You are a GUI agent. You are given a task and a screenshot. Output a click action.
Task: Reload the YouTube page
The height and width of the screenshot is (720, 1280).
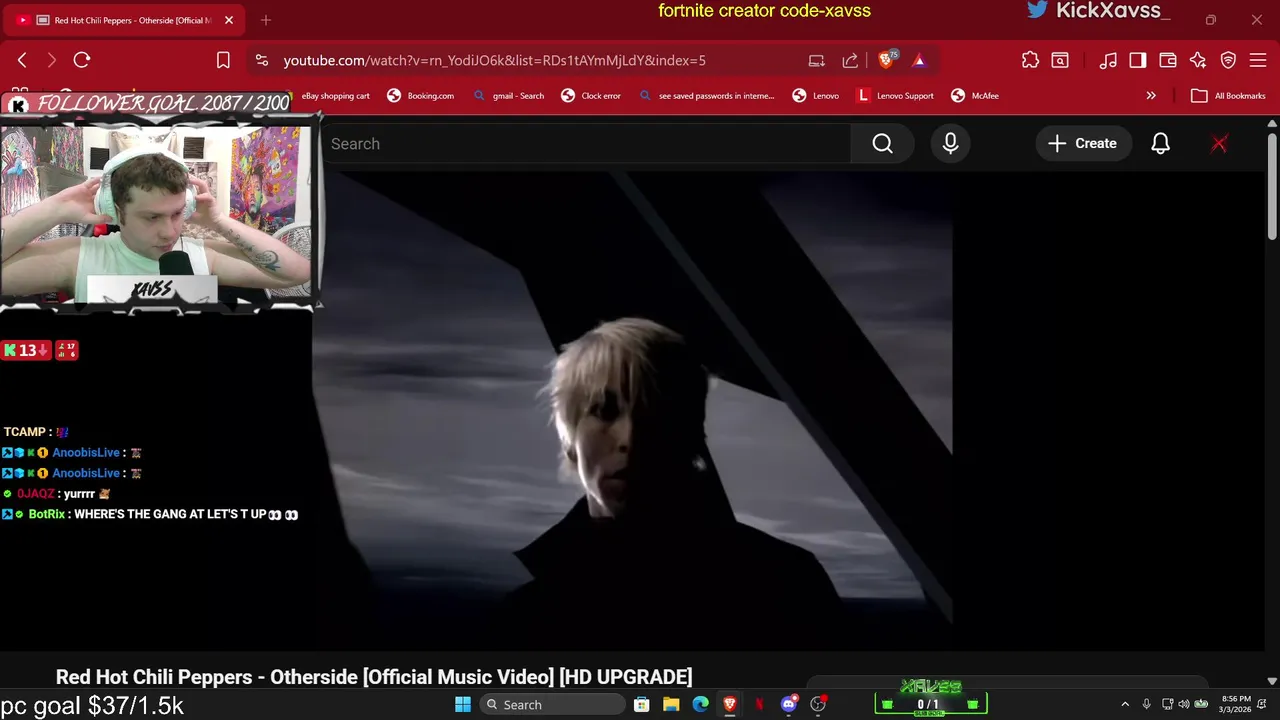tap(82, 60)
